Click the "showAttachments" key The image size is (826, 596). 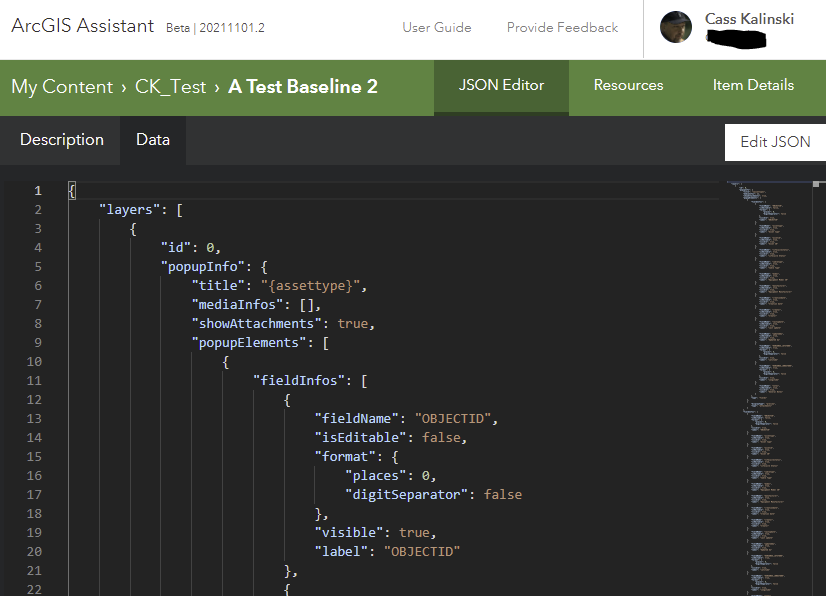(x=257, y=324)
